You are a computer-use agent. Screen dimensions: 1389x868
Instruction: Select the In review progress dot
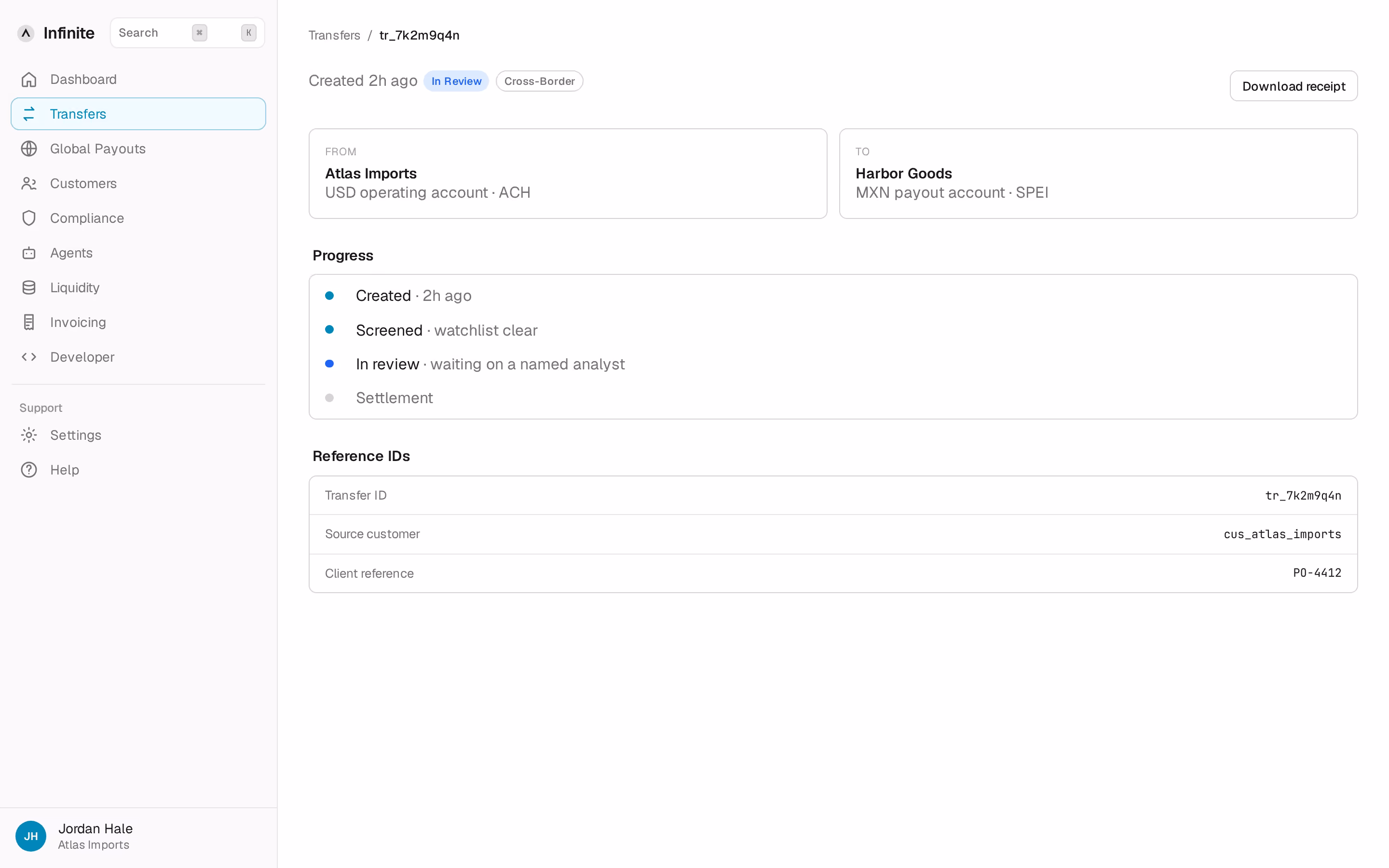(329, 364)
